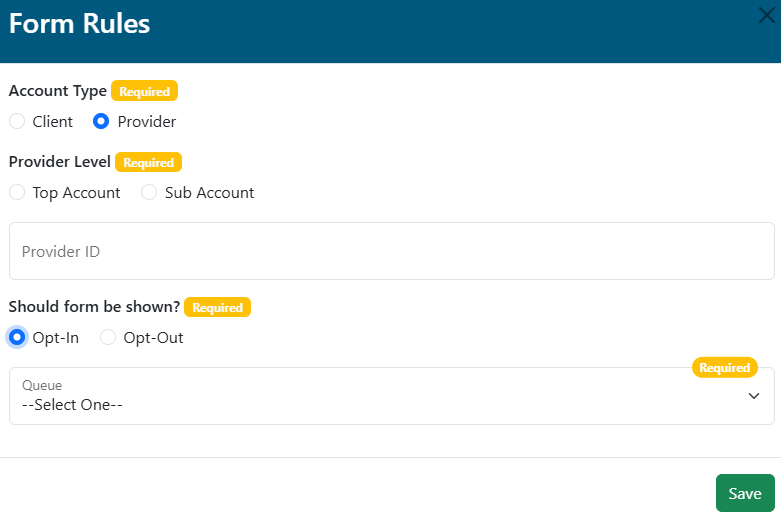Close the Form Rules dialog

coord(766,14)
